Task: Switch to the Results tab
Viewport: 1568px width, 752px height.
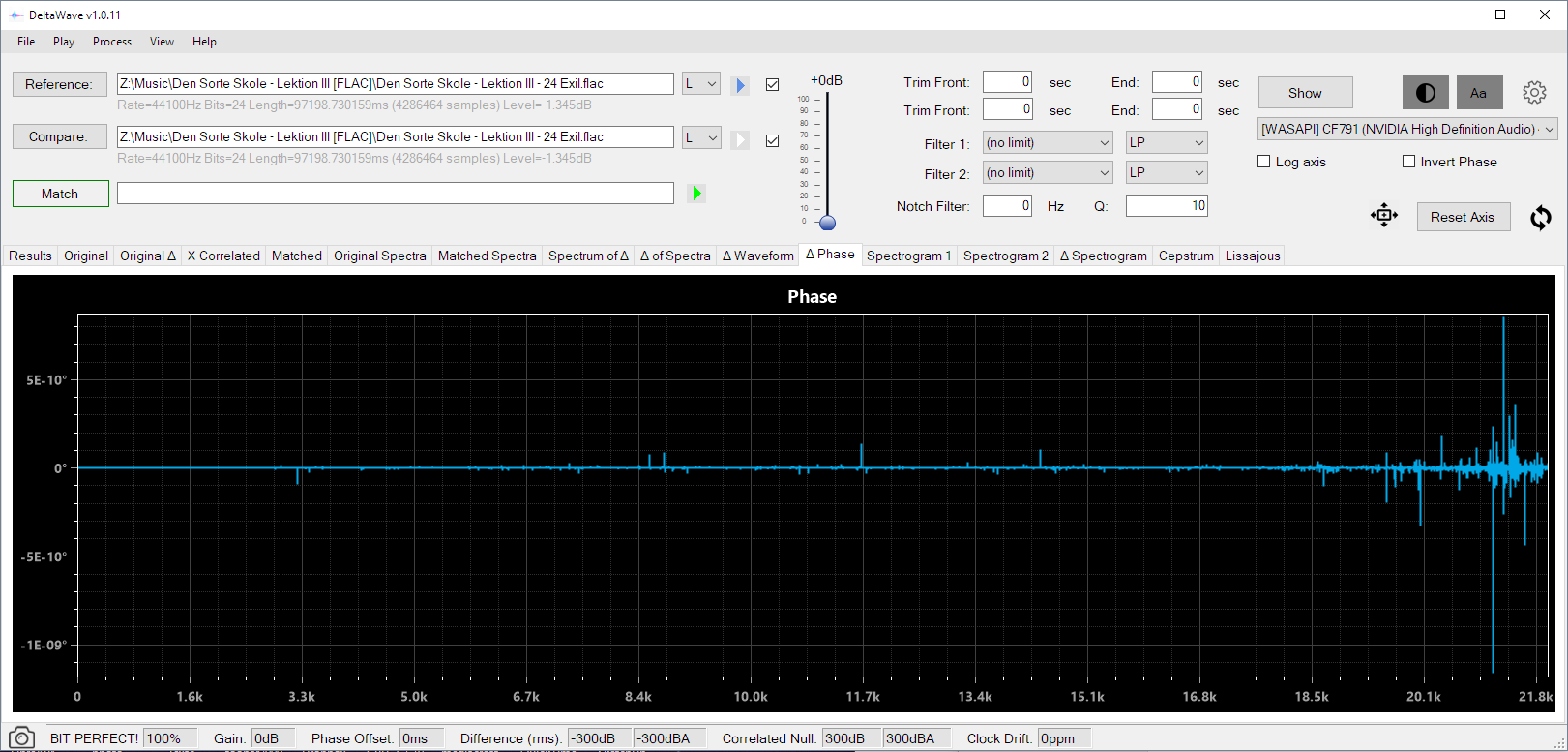Action: pos(30,256)
